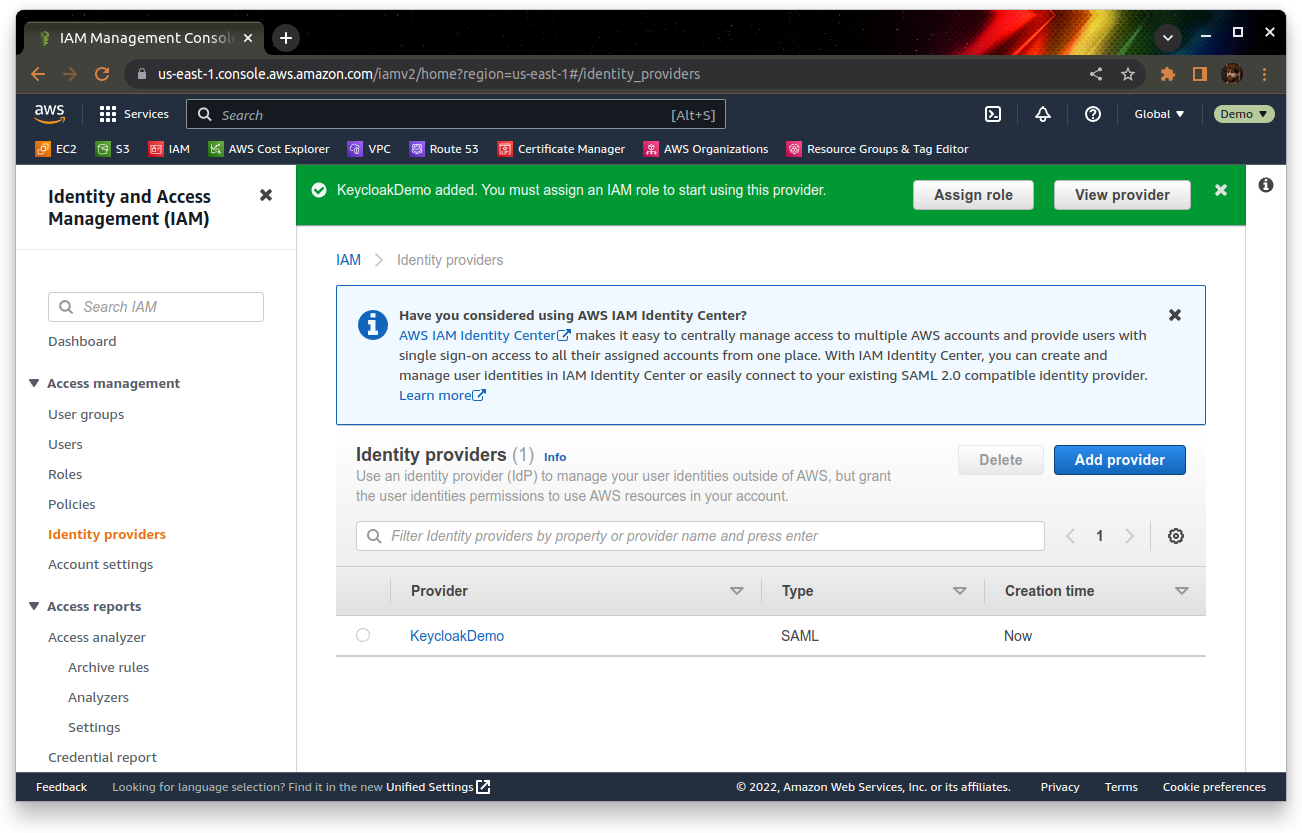Focus the AWS console Search field
Image resolution: width=1302 pixels, height=833 pixels.
tap(456, 114)
